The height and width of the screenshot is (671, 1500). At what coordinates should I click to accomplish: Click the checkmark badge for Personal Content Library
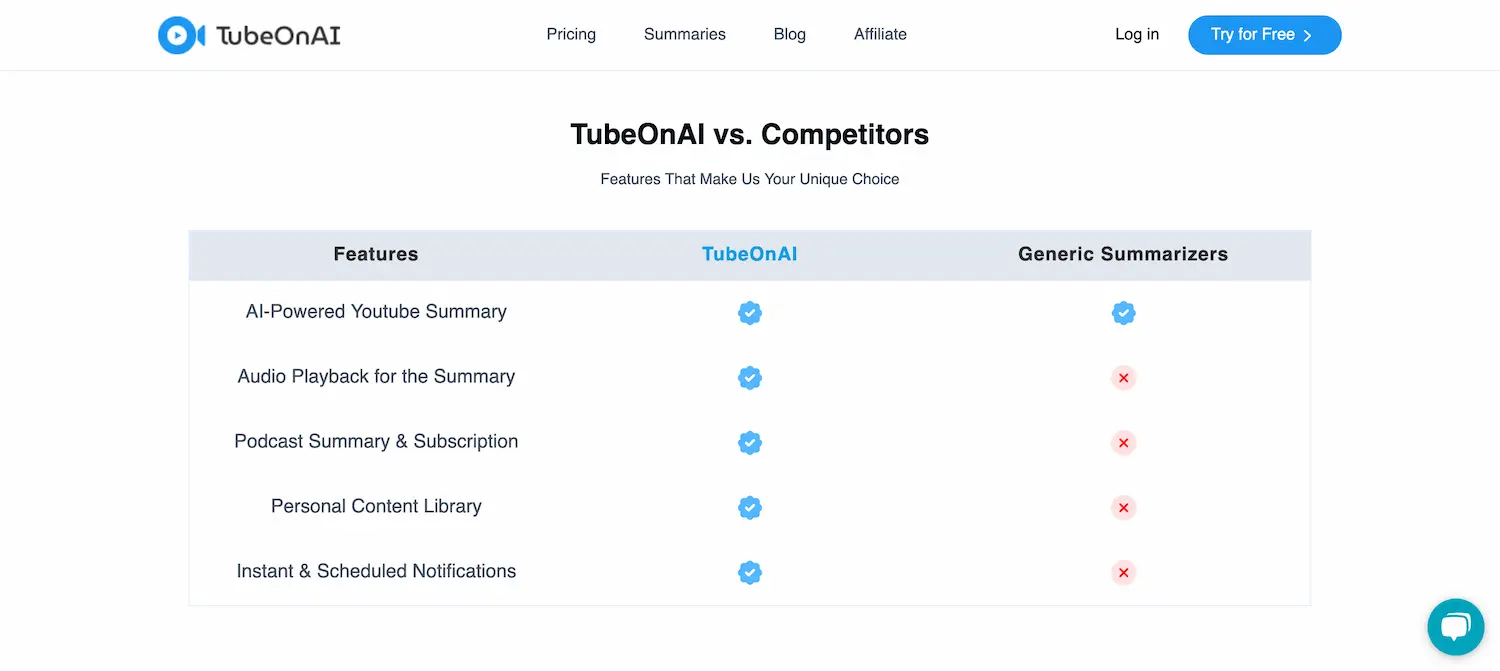(750, 507)
